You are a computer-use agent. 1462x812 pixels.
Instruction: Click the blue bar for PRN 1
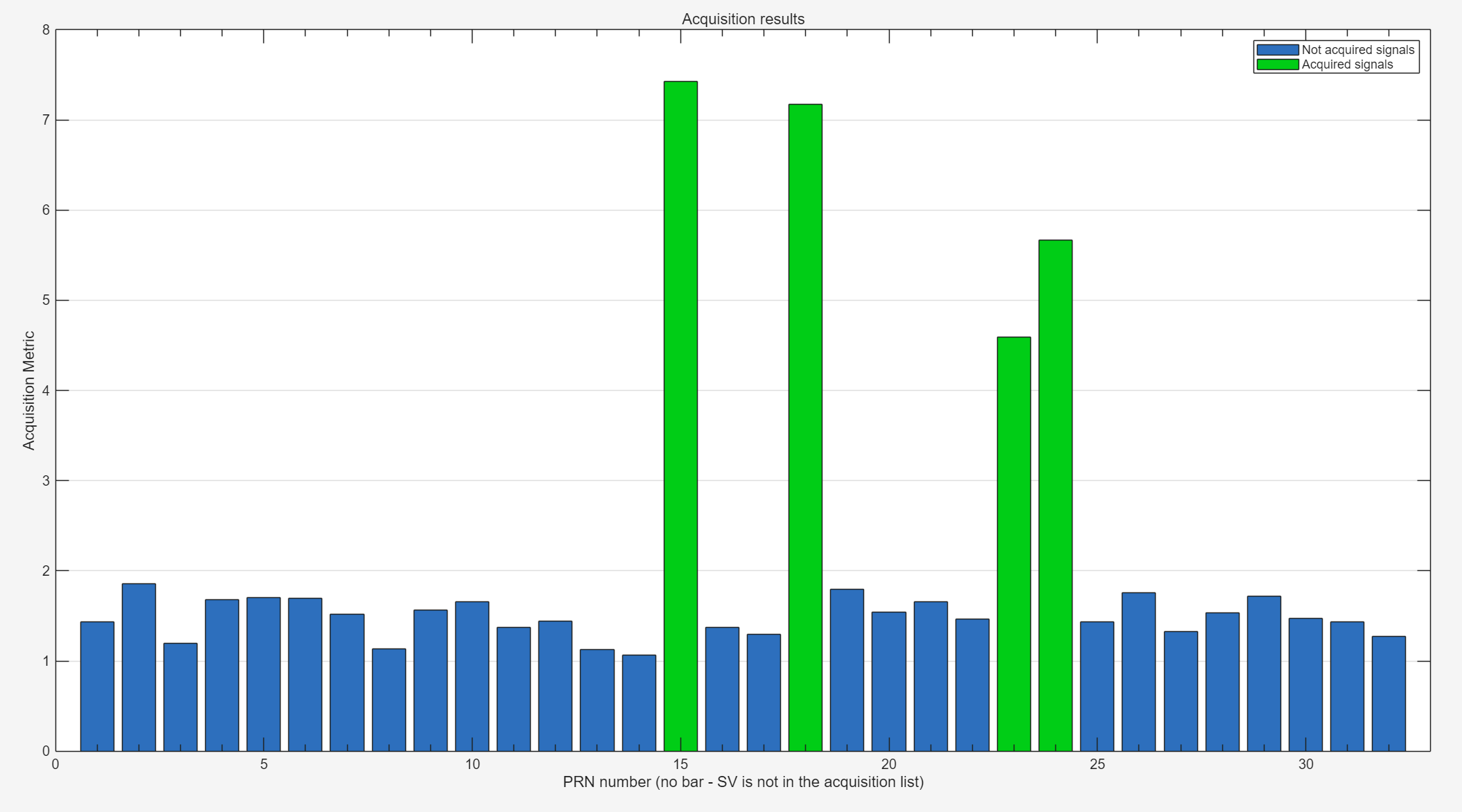pos(97,686)
